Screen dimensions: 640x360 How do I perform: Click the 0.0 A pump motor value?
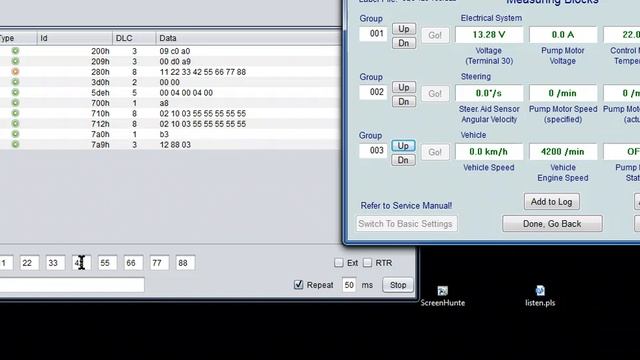563,35
